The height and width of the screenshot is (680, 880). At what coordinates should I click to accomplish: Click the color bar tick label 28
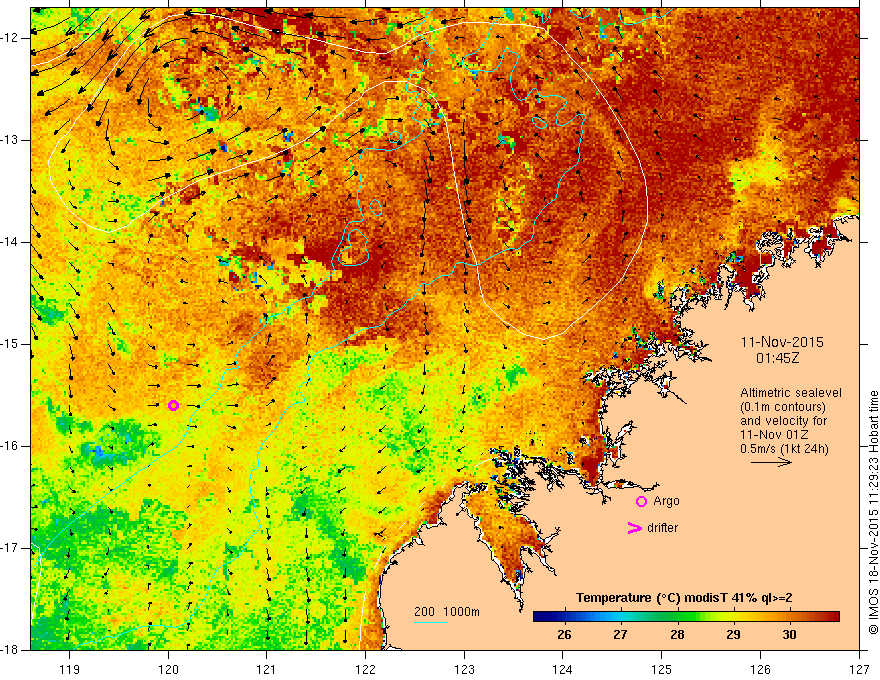[677, 635]
